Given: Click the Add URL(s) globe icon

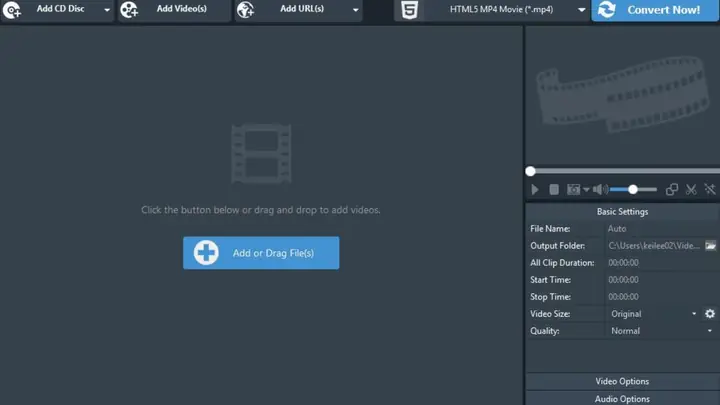Looking at the screenshot, I should [246, 10].
